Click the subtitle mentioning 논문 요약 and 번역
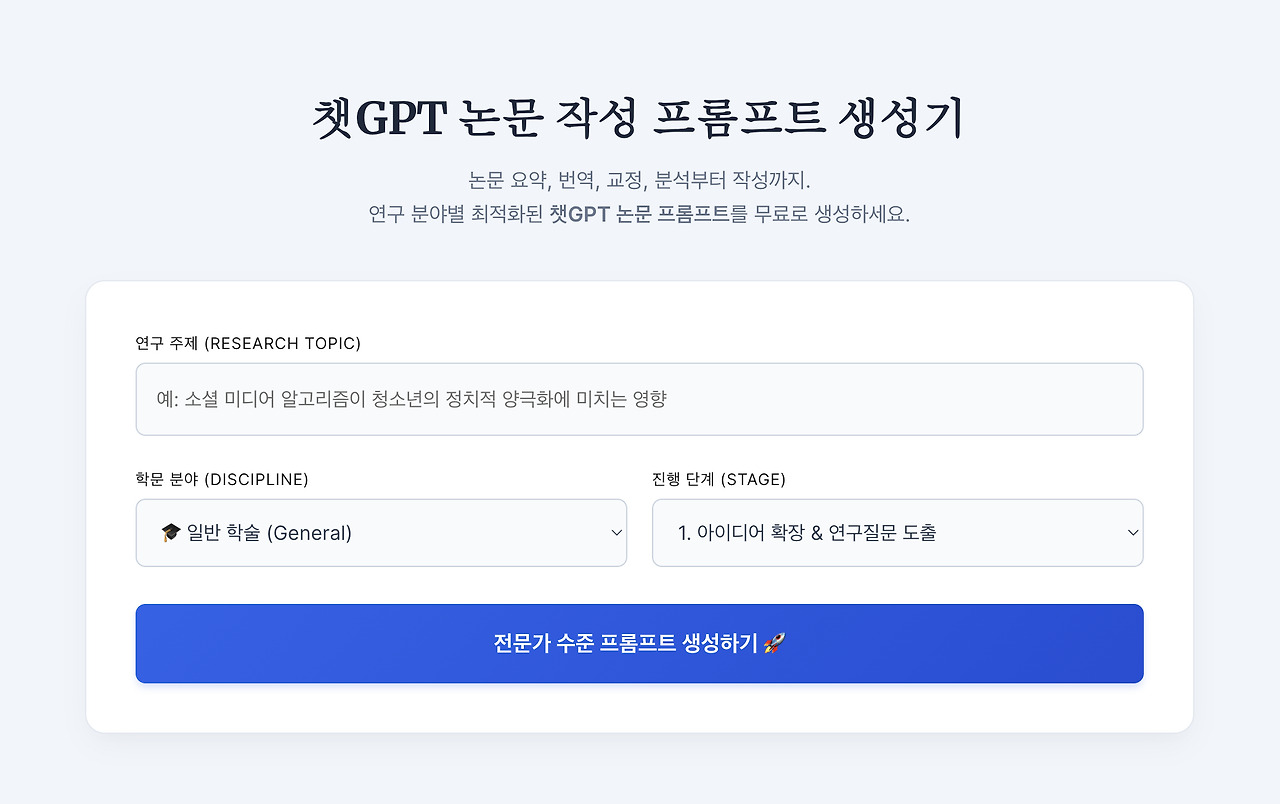This screenshot has height=804, width=1280. [639, 182]
